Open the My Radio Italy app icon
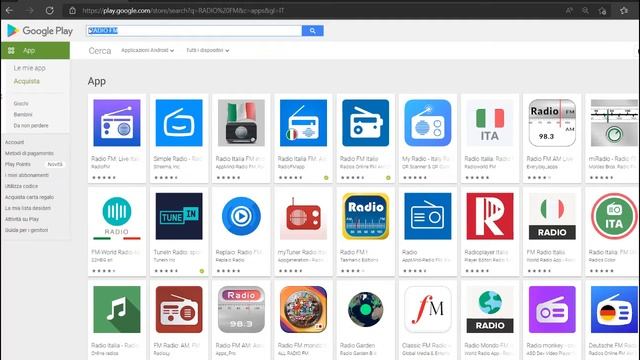 pos(428,122)
